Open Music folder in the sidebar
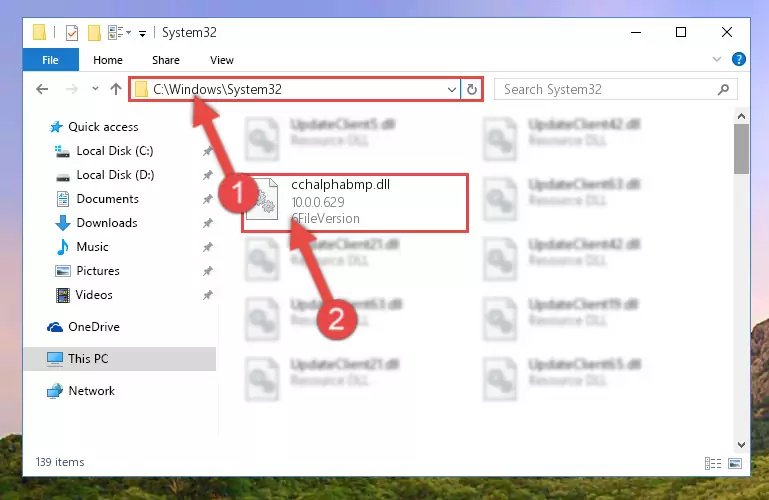 point(92,247)
